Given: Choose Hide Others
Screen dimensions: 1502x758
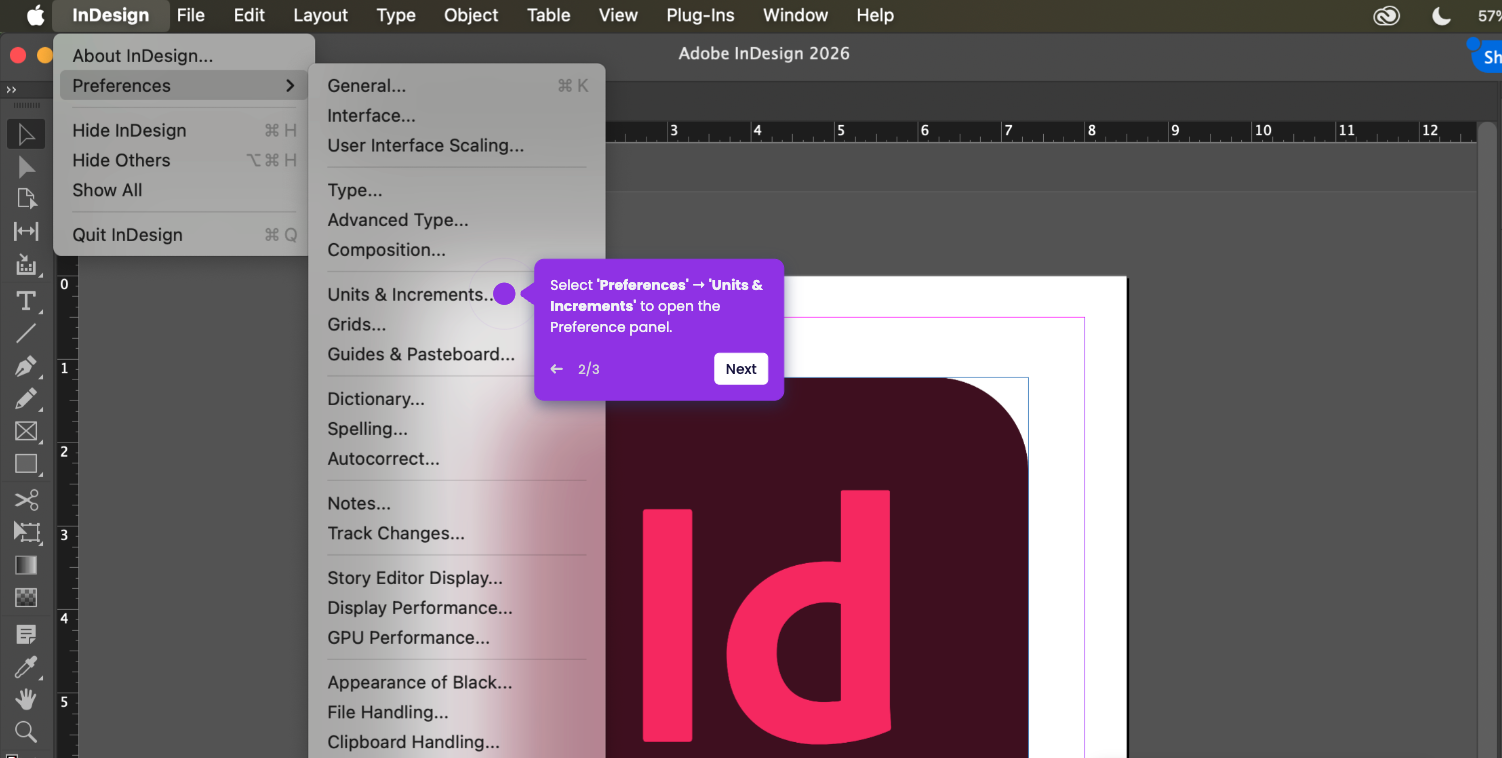Looking at the screenshot, I should [x=184, y=160].
